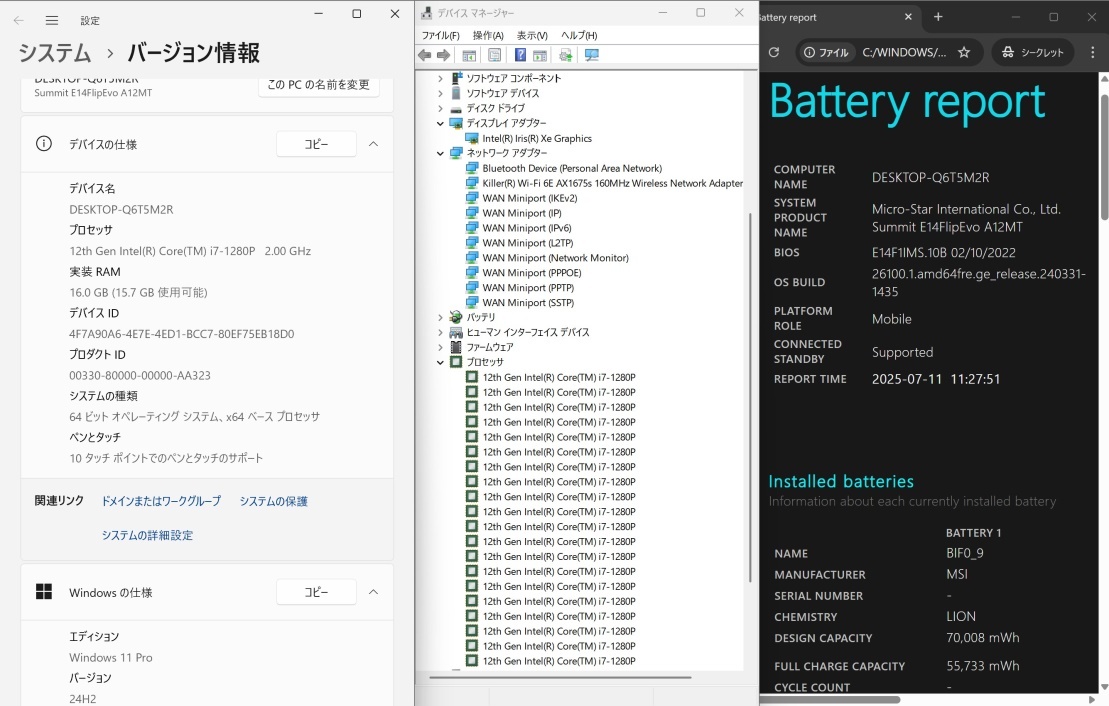Open the Settings hamburger navigation menu

click(x=52, y=20)
